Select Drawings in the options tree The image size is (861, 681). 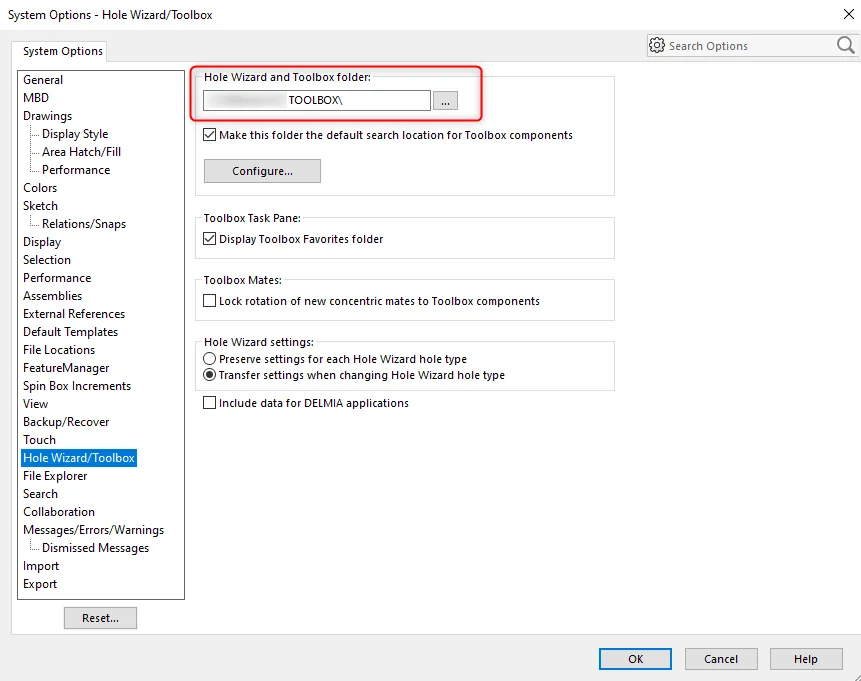[x=47, y=116]
